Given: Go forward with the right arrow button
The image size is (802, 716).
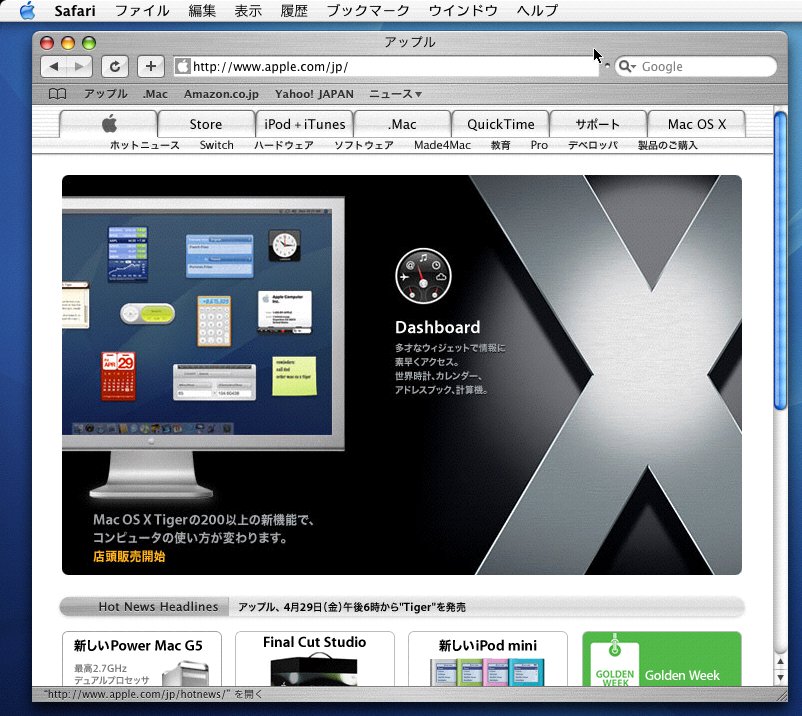Looking at the screenshot, I should point(79,66).
